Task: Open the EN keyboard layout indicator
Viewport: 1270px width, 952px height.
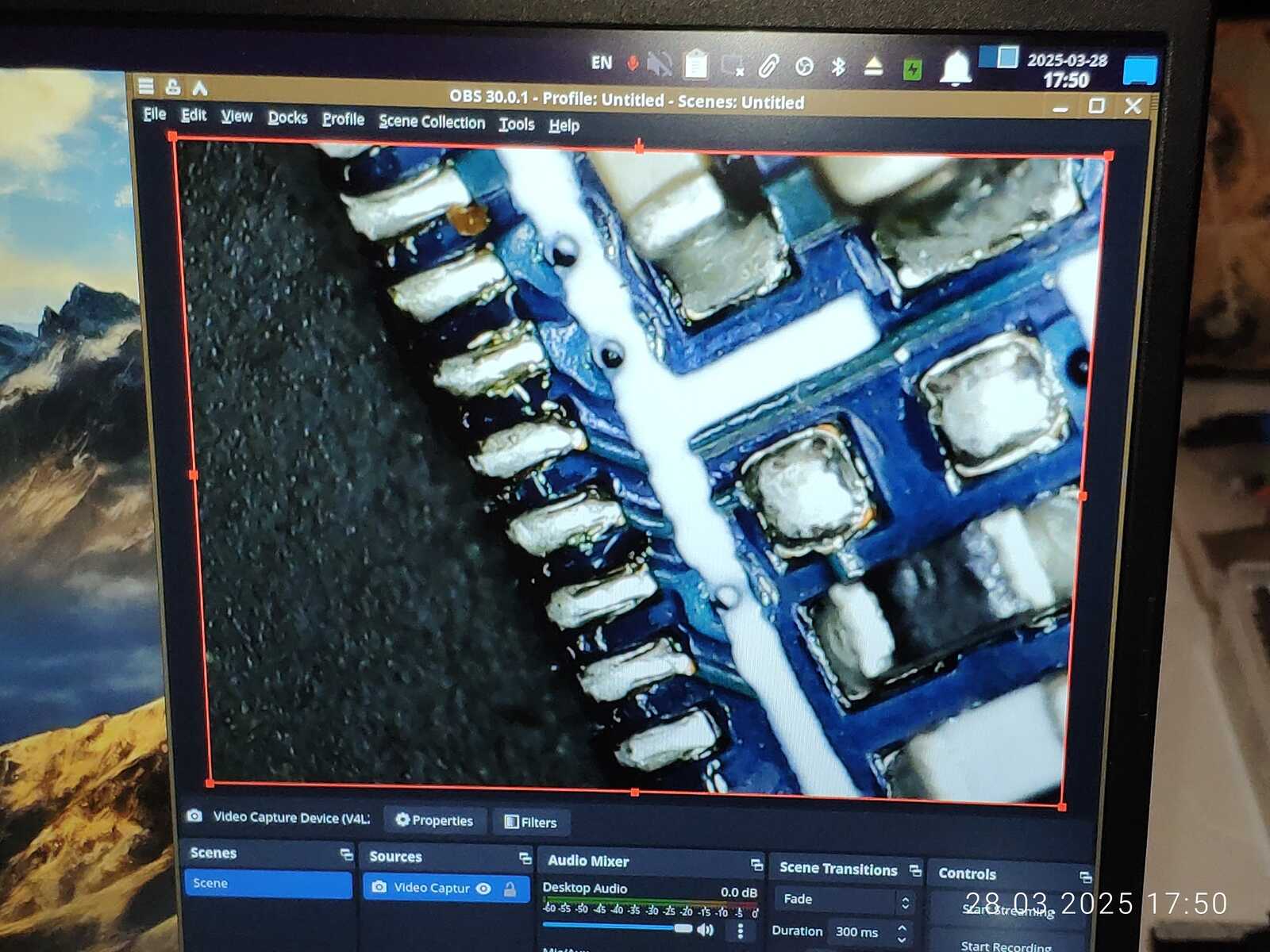Action: [602, 62]
